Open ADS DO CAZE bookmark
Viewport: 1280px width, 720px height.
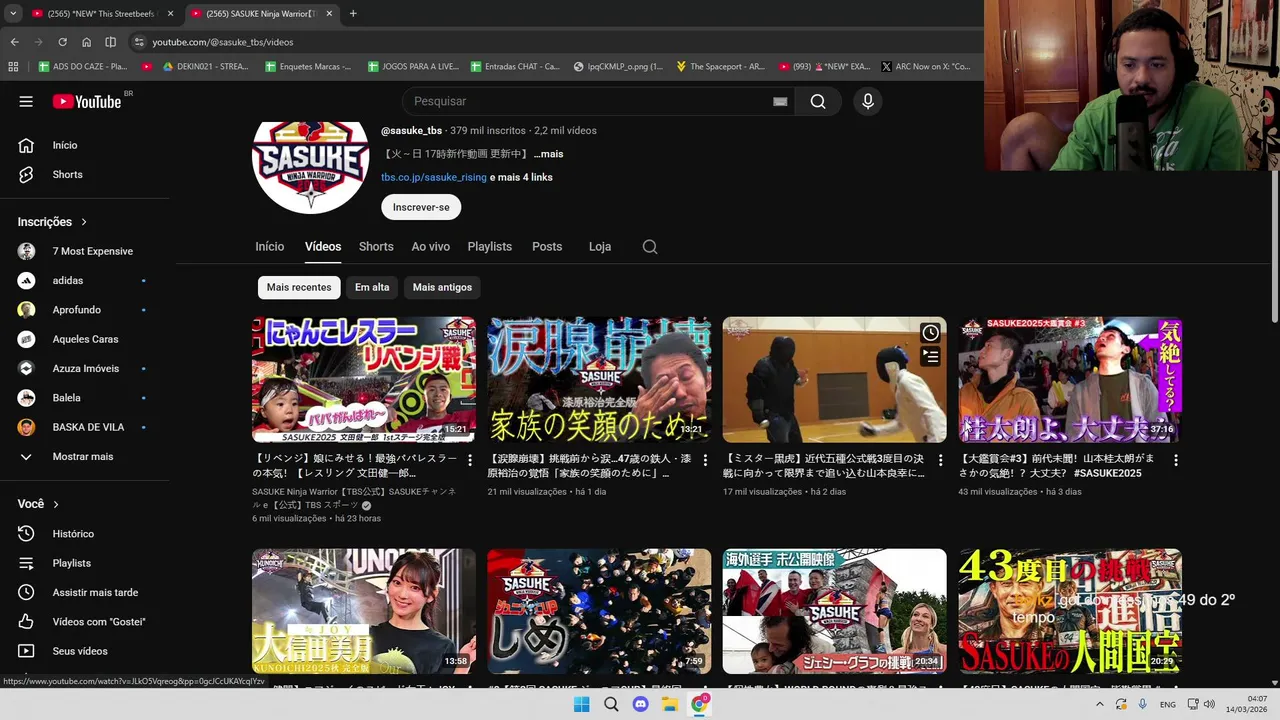(x=83, y=67)
